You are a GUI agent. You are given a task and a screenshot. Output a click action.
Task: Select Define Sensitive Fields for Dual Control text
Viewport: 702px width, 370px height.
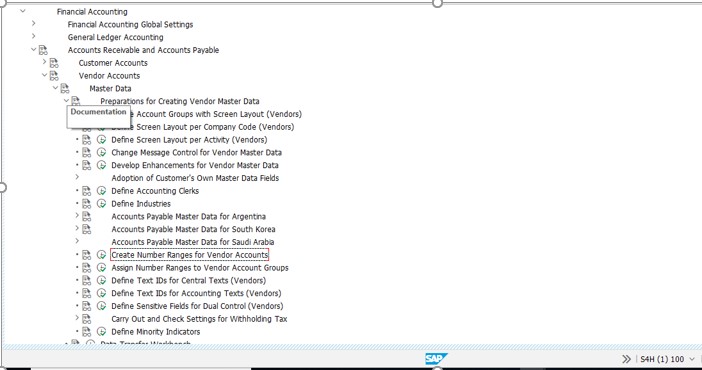click(197, 306)
